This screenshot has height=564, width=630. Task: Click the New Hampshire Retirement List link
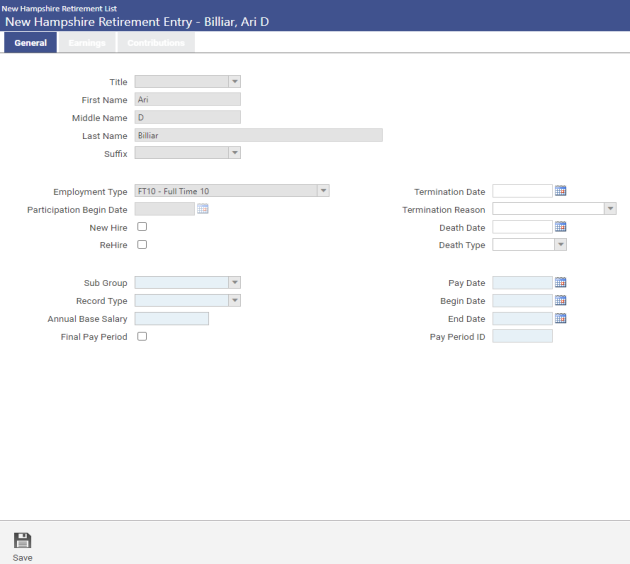coord(59,8)
